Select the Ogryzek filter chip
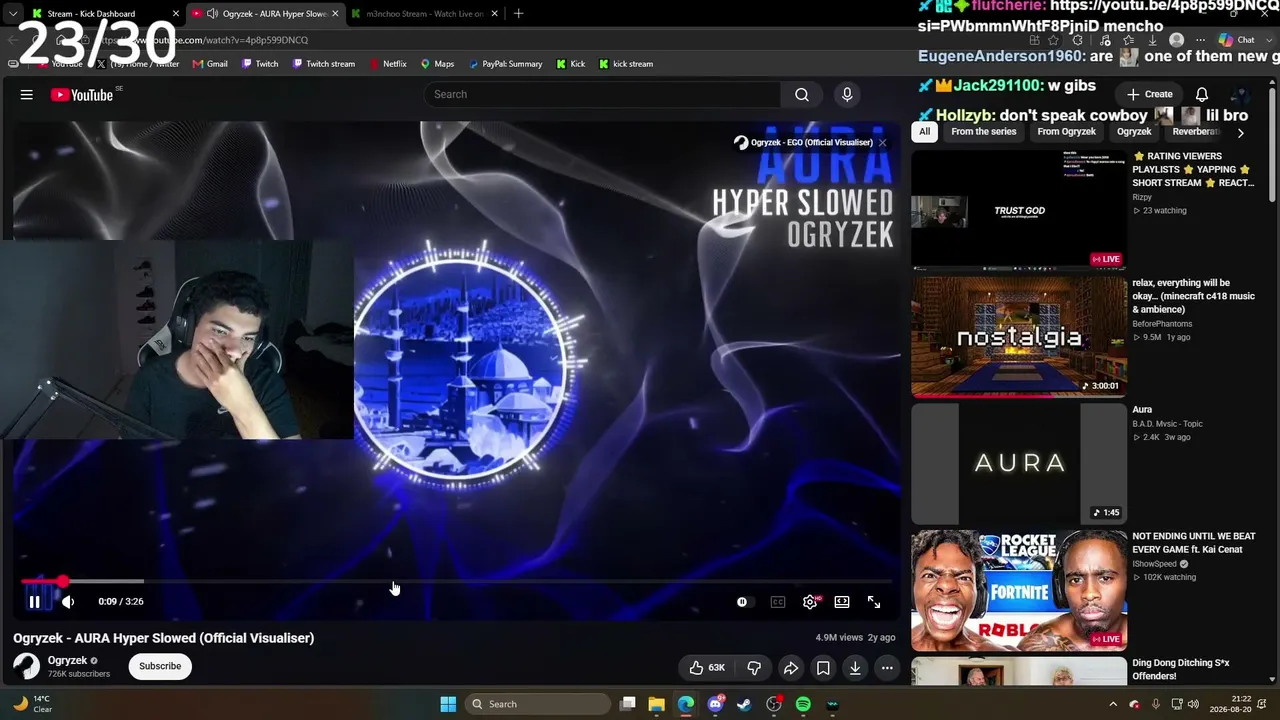 (x=1134, y=132)
